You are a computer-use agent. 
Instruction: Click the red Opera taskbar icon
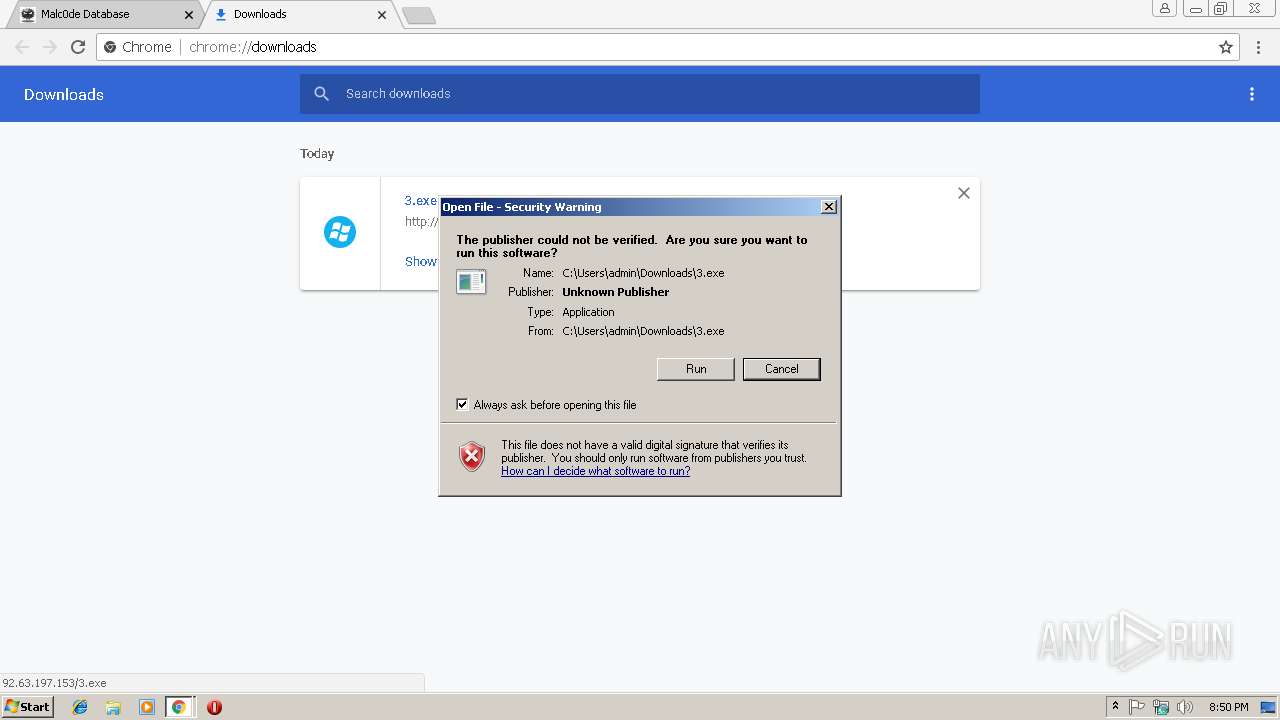click(214, 707)
